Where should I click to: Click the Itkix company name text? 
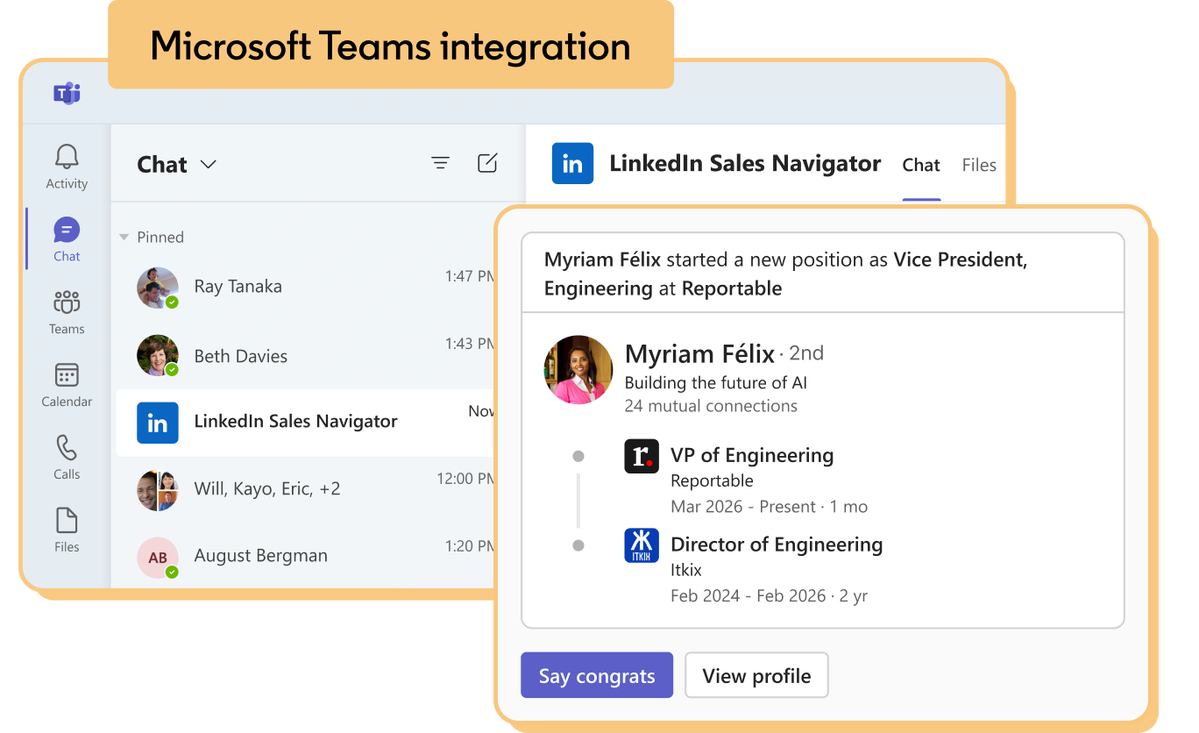pyautogui.click(x=686, y=570)
